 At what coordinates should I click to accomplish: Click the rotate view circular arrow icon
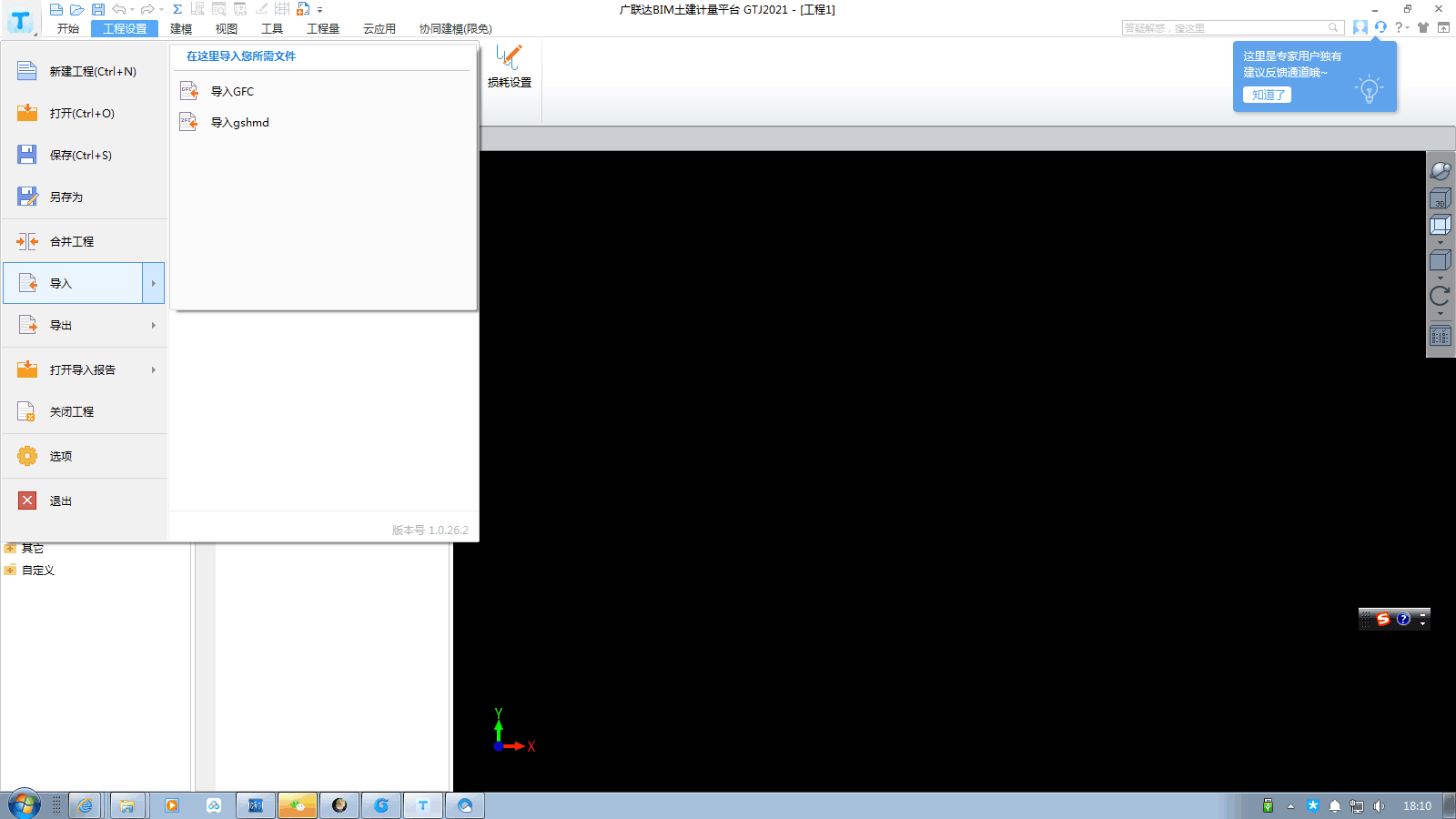[1441, 296]
